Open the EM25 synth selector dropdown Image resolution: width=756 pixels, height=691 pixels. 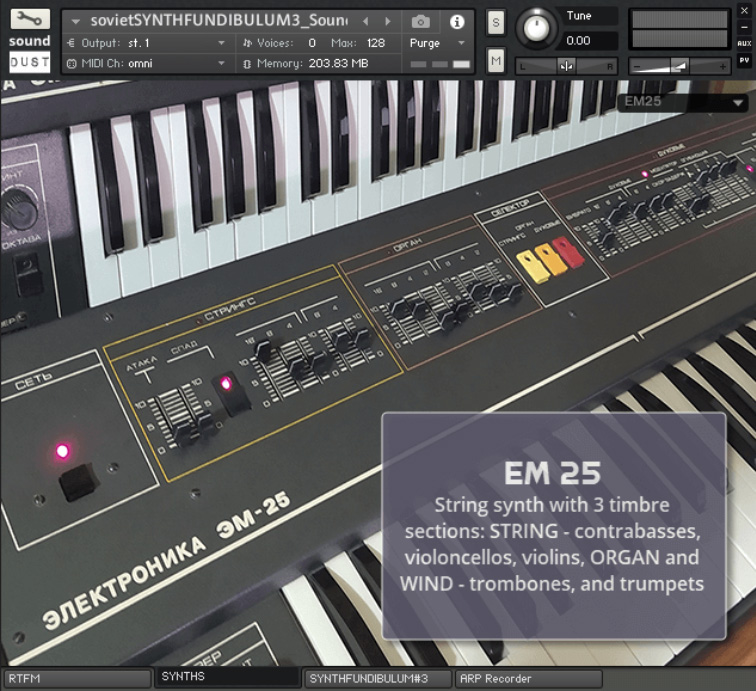(x=683, y=102)
